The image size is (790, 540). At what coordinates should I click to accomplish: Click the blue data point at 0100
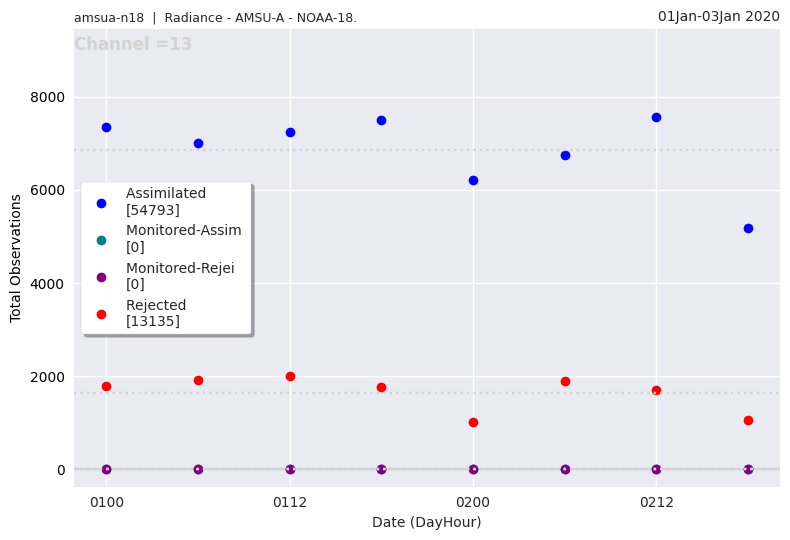(x=106, y=127)
